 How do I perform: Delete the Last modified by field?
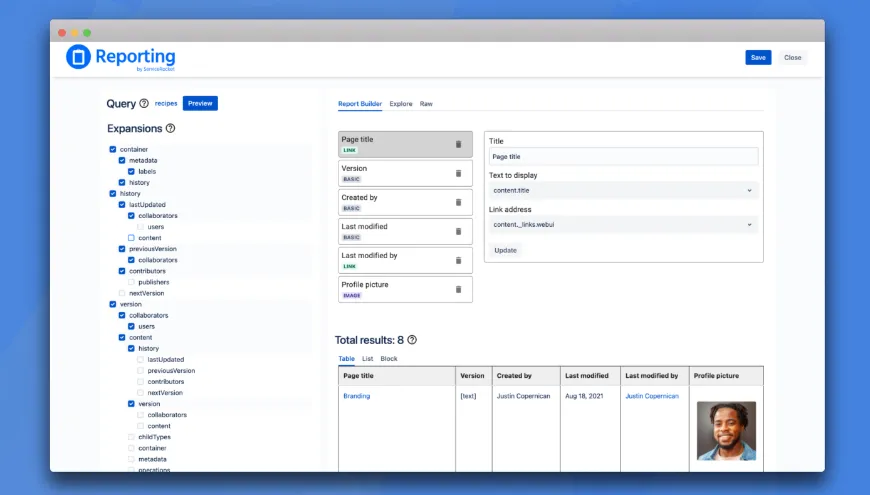[458, 260]
